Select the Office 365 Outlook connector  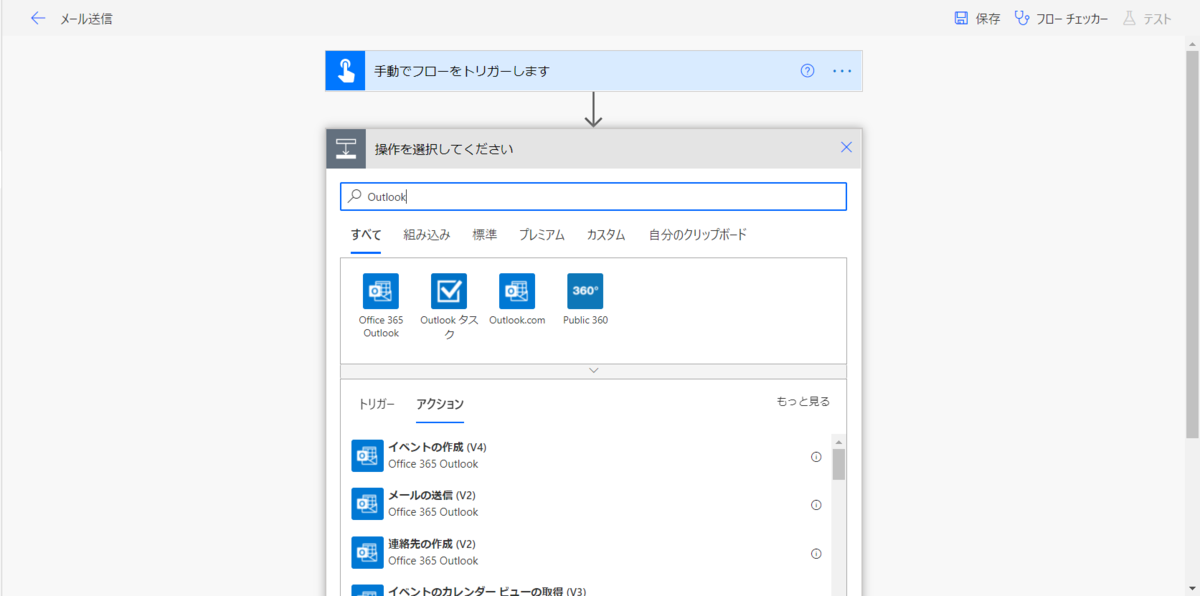(381, 306)
